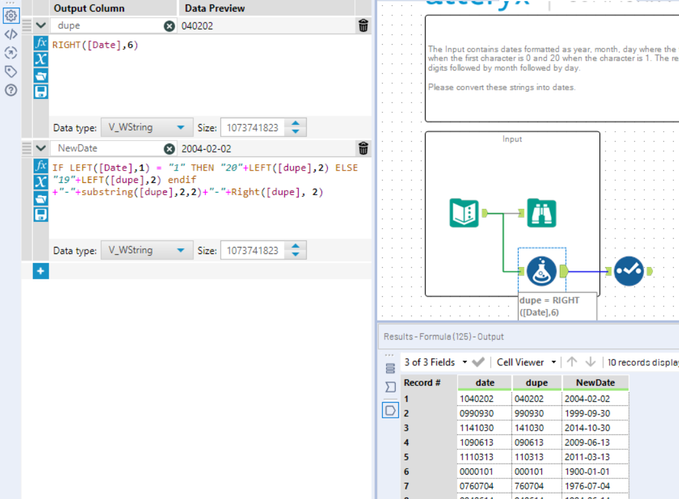The image size is (679, 499).
Task: Select the Text Input tool on canvas
Action: [464, 213]
